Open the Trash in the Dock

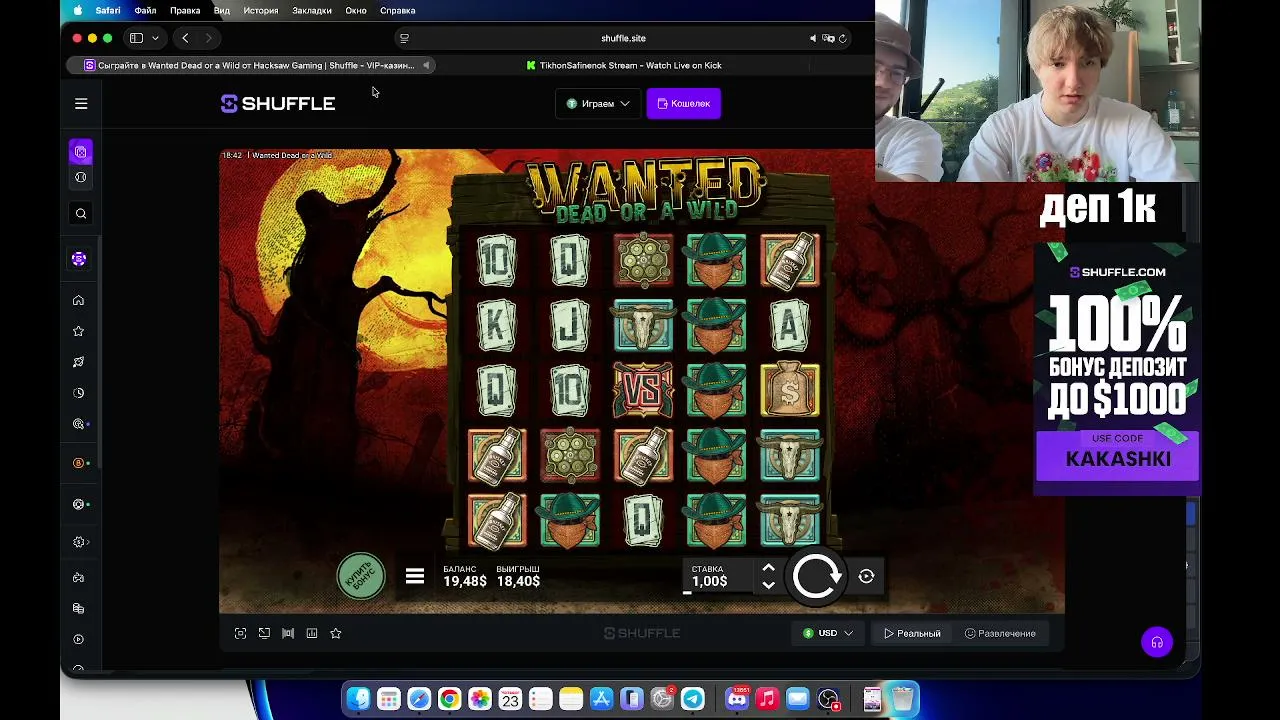tap(902, 699)
